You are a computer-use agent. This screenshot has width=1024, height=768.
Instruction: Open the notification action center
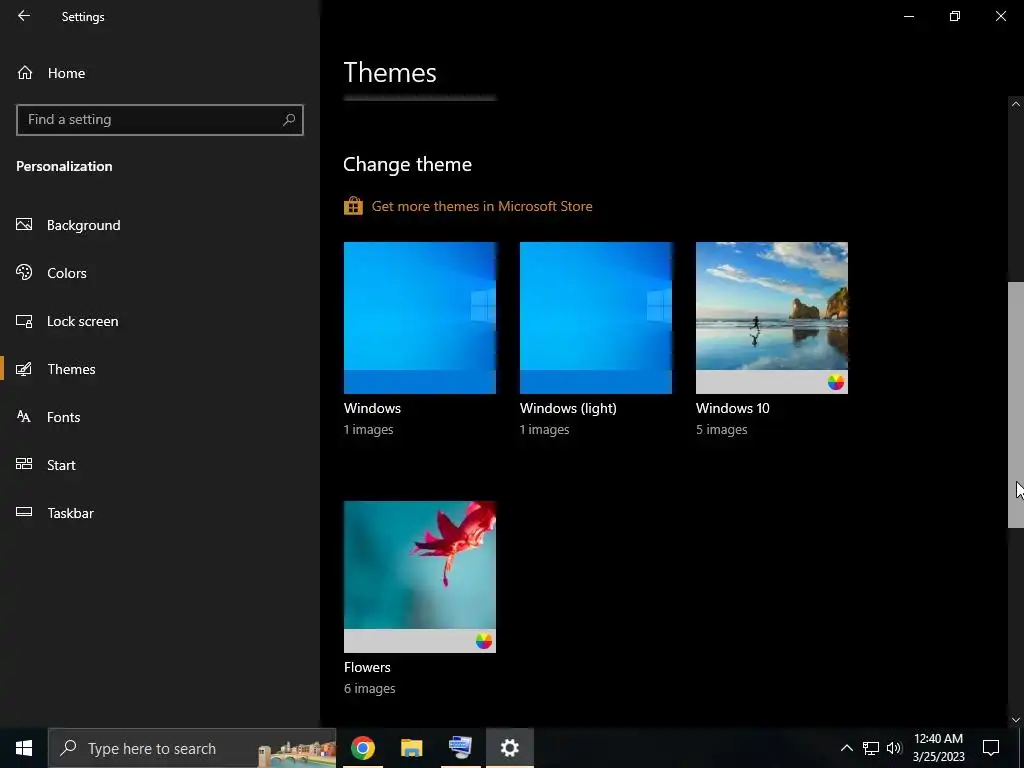991,748
